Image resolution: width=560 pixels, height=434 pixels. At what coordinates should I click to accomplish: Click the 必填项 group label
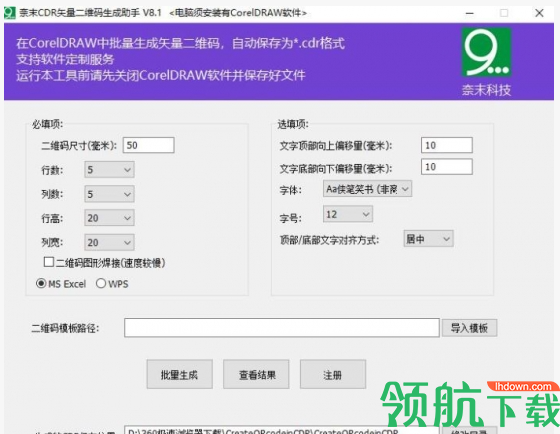tap(47, 124)
